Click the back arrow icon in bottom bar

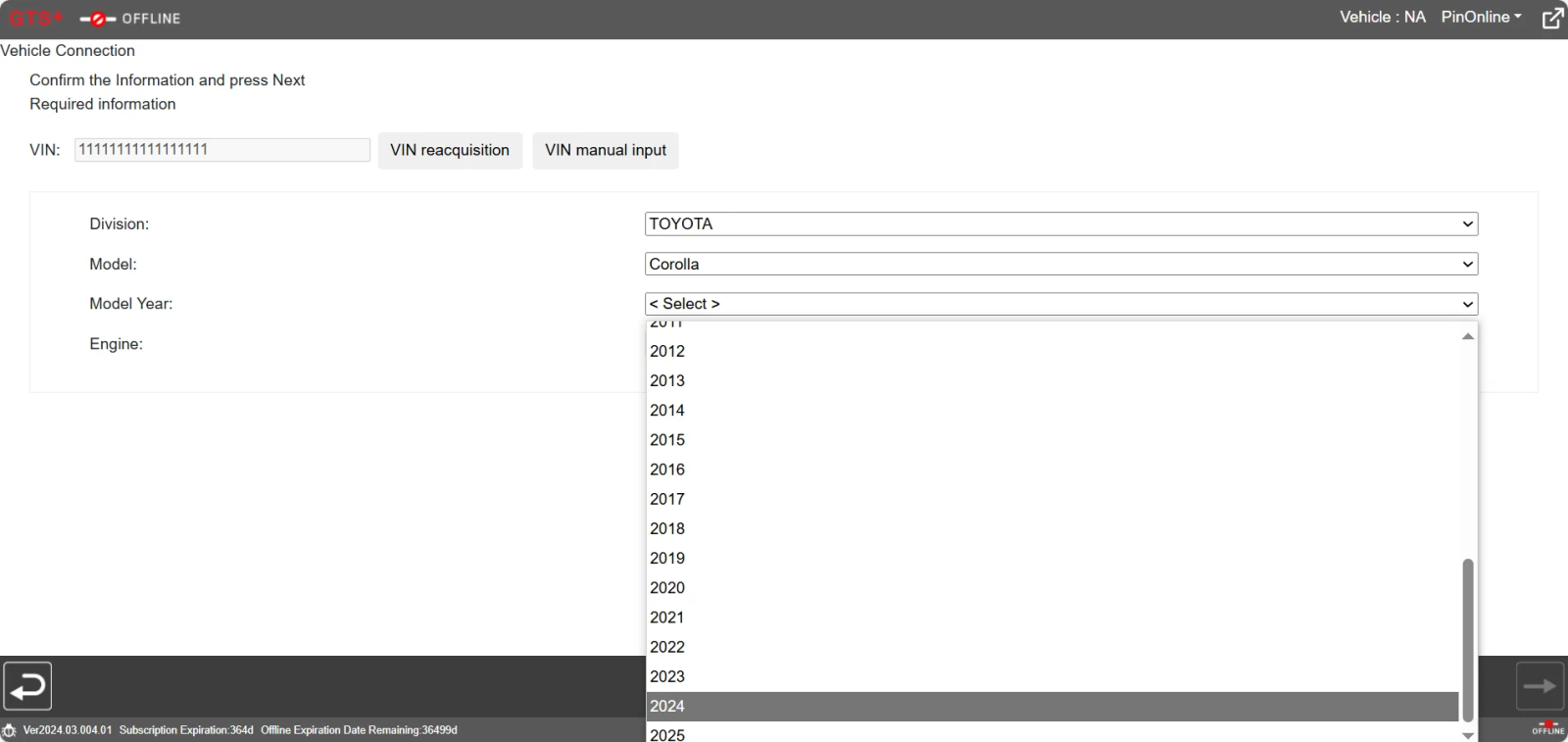pos(27,686)
